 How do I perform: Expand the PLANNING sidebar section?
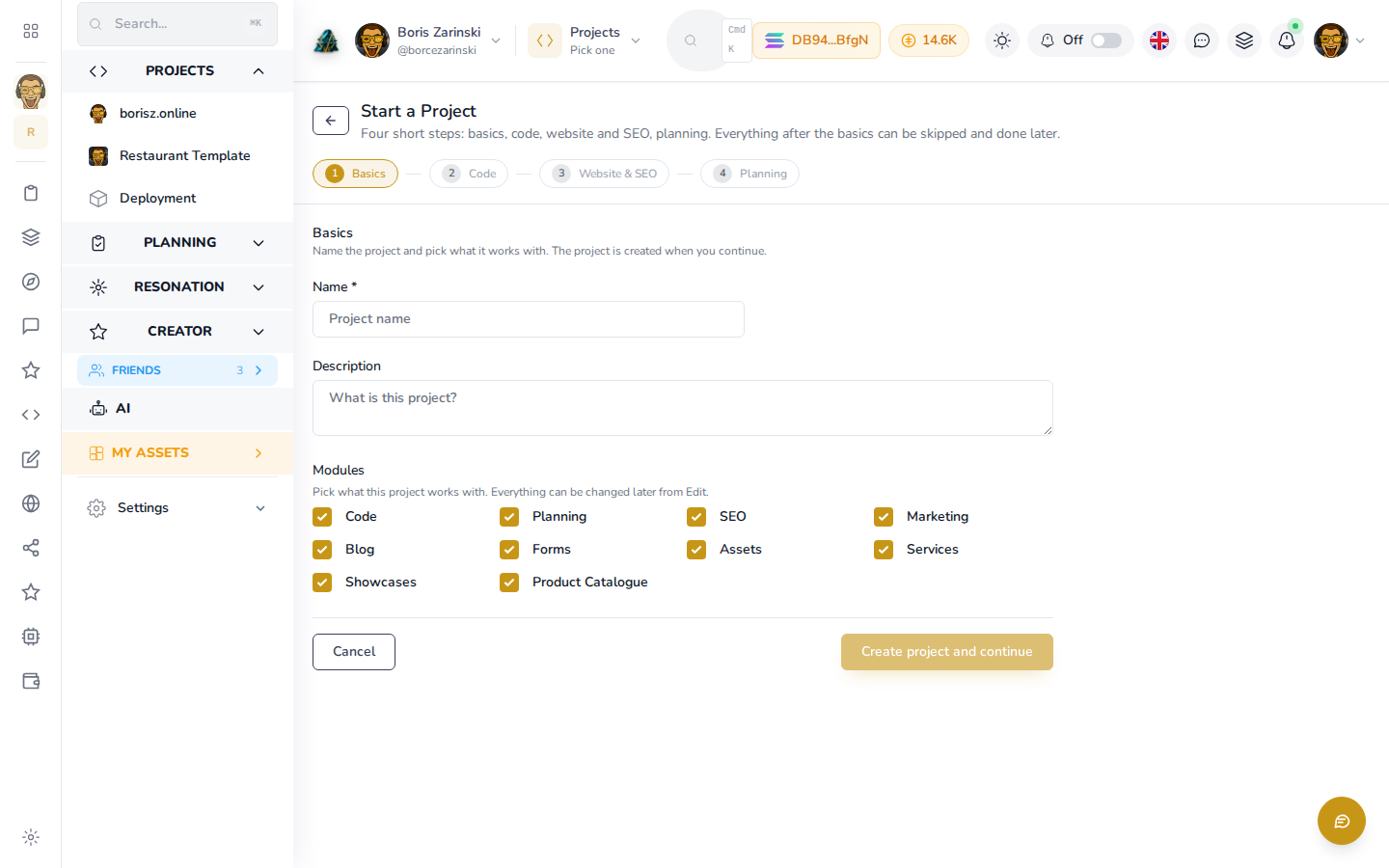(177, 243)
